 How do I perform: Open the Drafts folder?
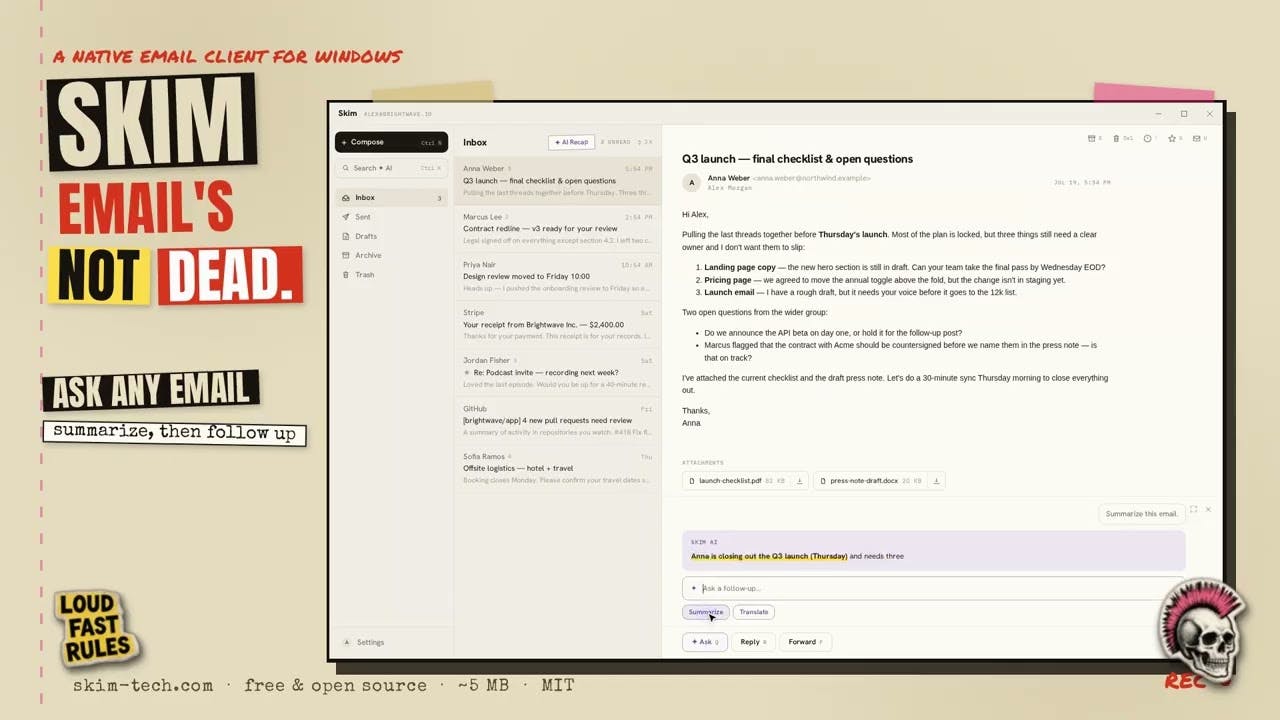point(391,236)
